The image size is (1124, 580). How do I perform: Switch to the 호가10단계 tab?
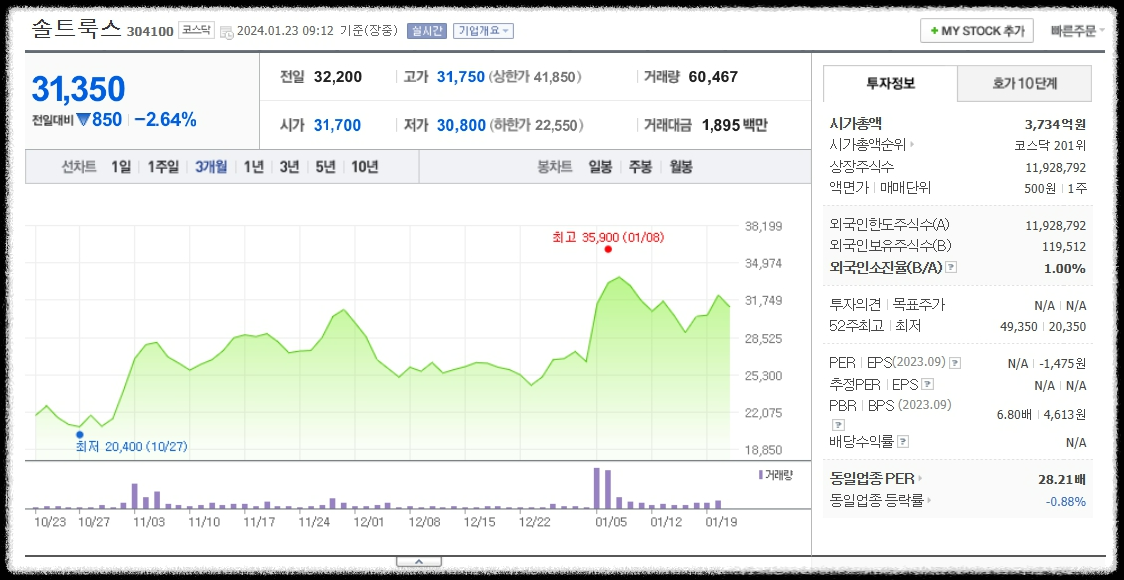click(x=1024, y=83)
